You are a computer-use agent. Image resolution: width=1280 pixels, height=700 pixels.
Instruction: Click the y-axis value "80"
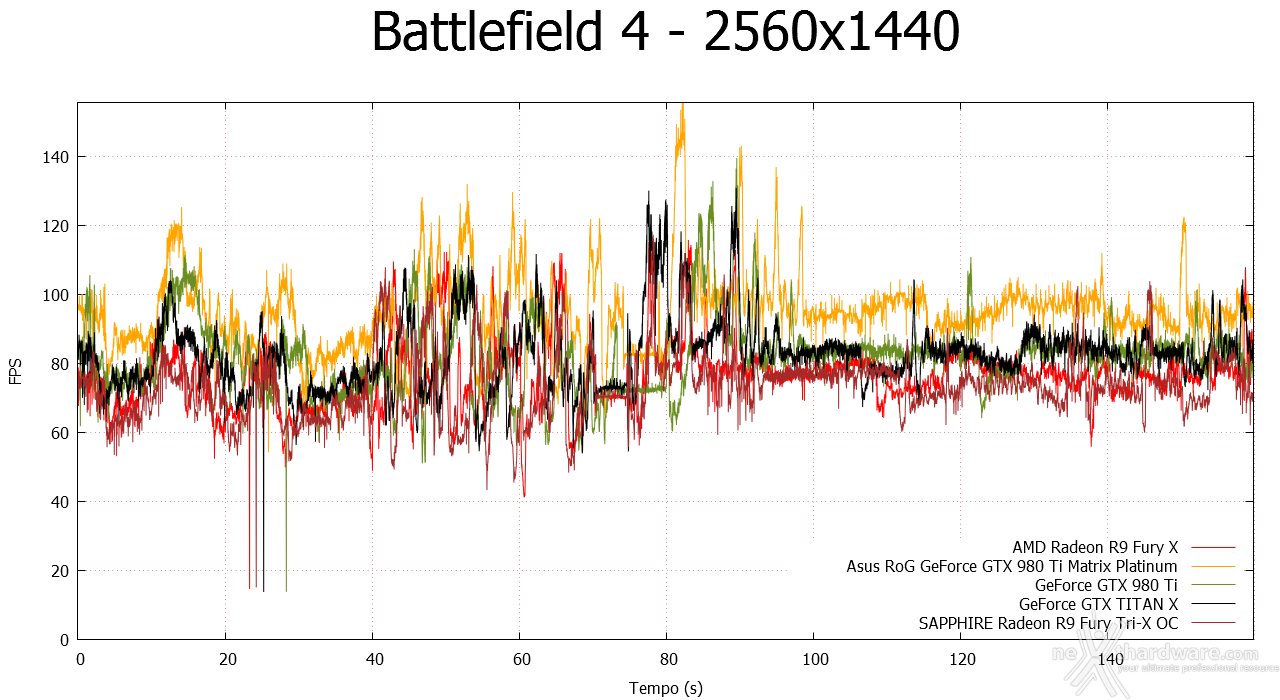60,364
